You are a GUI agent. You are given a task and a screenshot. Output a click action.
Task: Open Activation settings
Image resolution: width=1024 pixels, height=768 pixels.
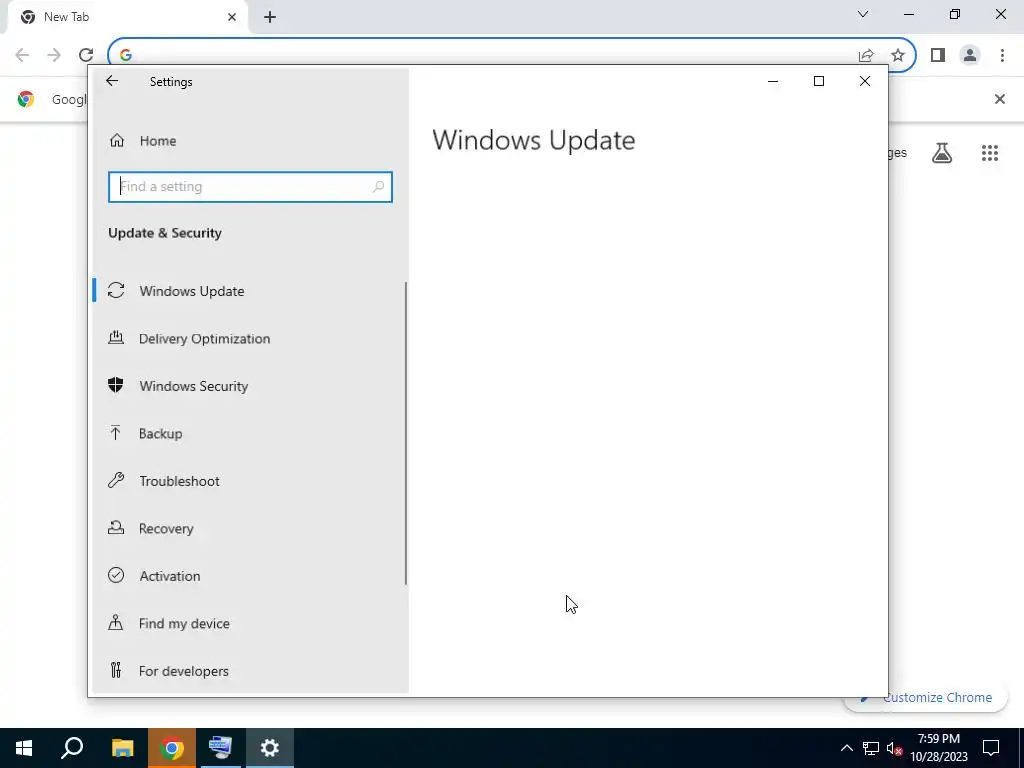251,576
